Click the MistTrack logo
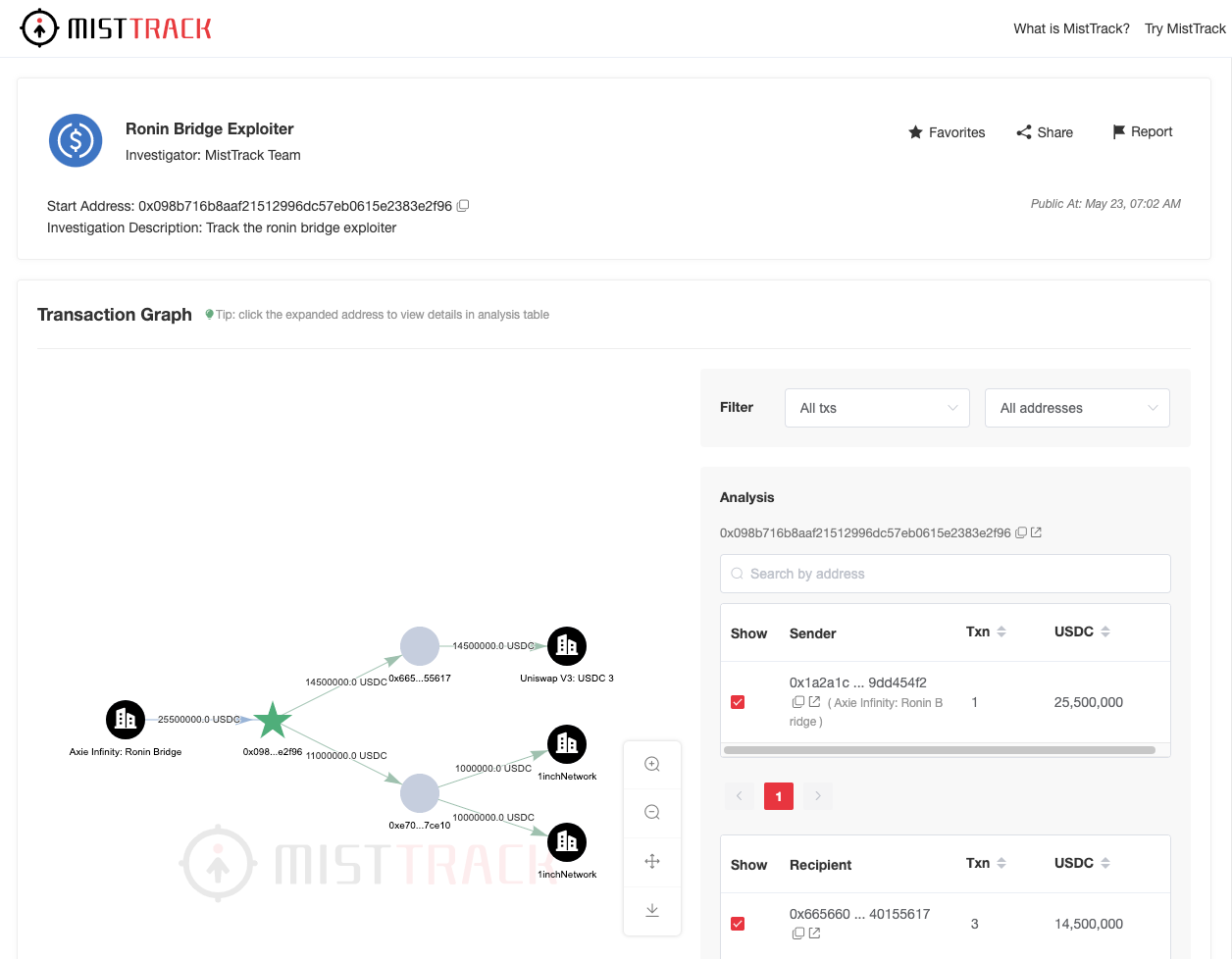Image resolution: width=1232 pixels, height=959 pixels. tap(116, 28)
